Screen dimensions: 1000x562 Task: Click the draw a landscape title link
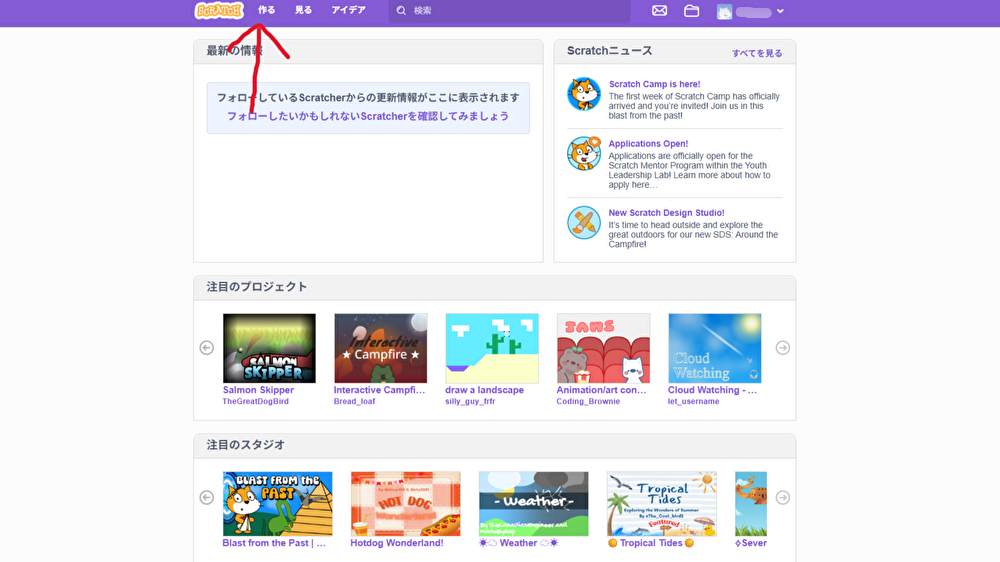coord(484,390)
